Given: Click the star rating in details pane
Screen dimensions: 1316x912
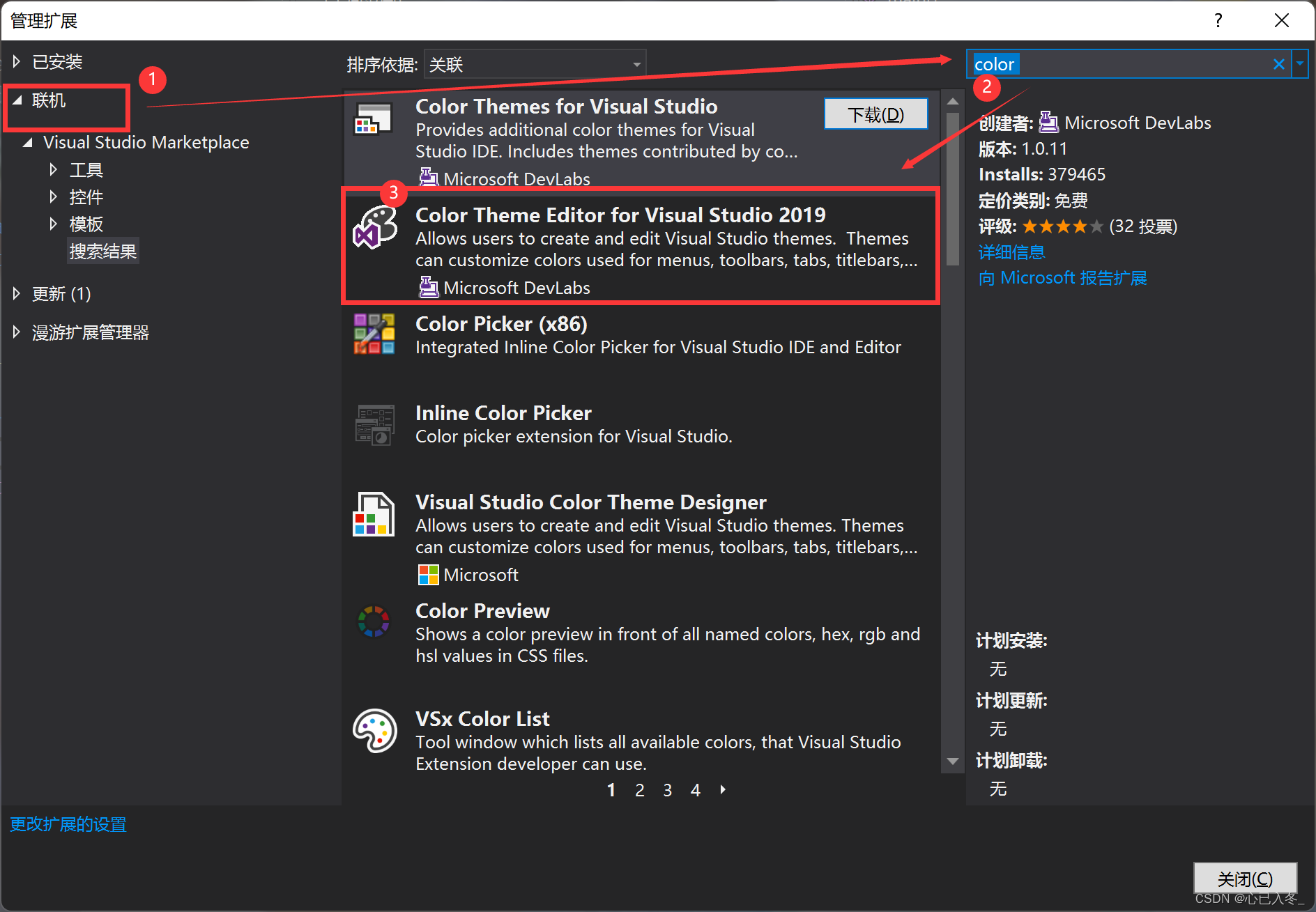Looking at the screenshot, I should coord(1062,226).
